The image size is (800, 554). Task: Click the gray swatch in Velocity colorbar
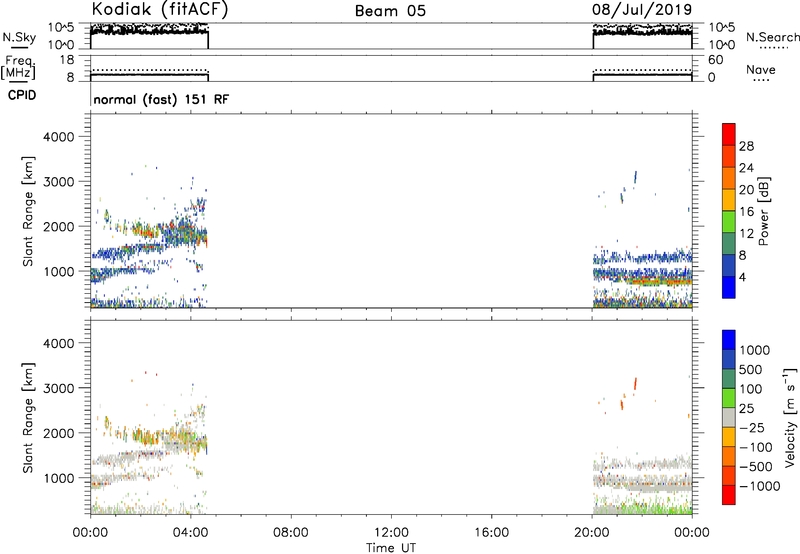[729, 418]
